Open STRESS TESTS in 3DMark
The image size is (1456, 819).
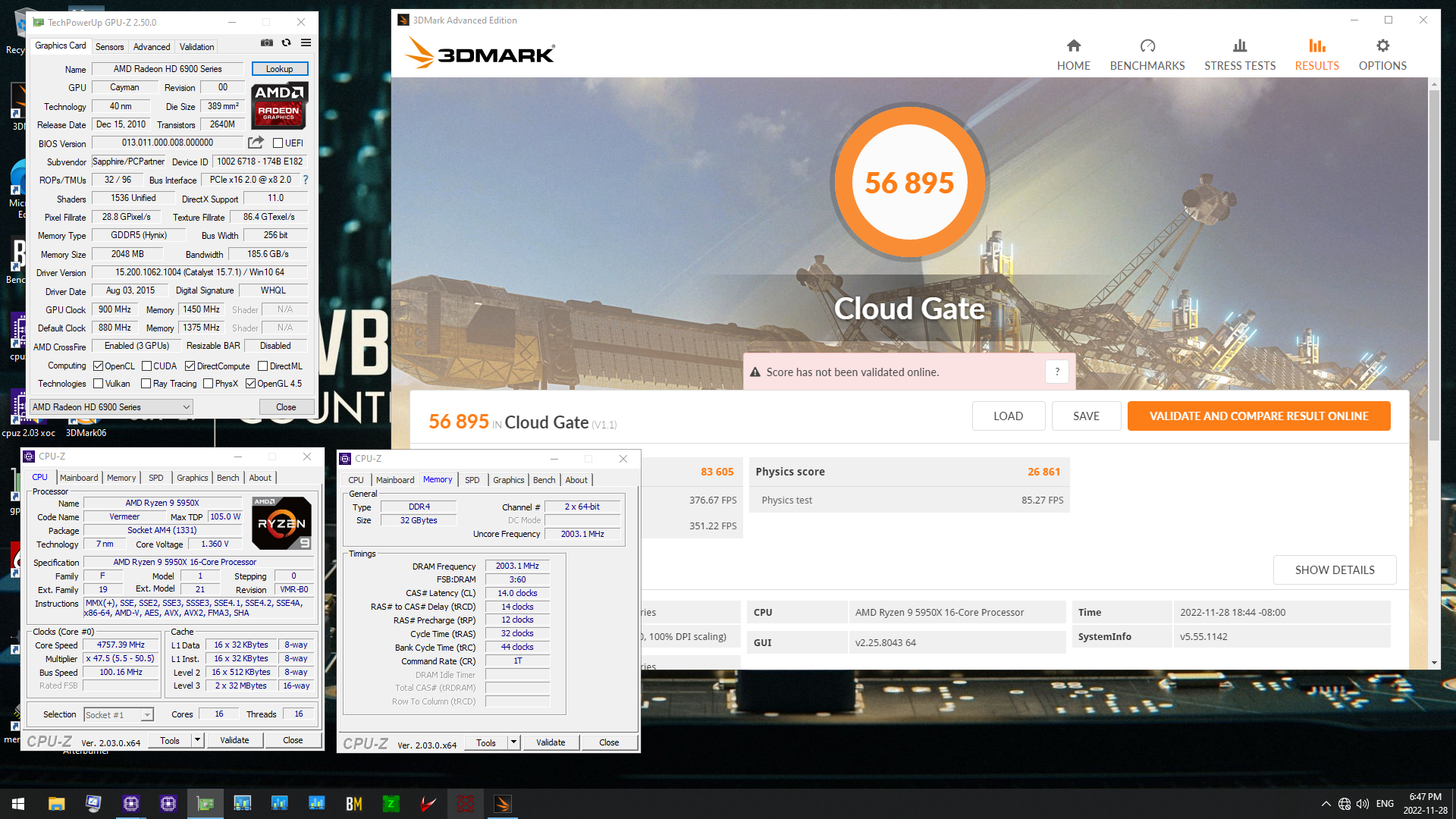pos(1239,55)
